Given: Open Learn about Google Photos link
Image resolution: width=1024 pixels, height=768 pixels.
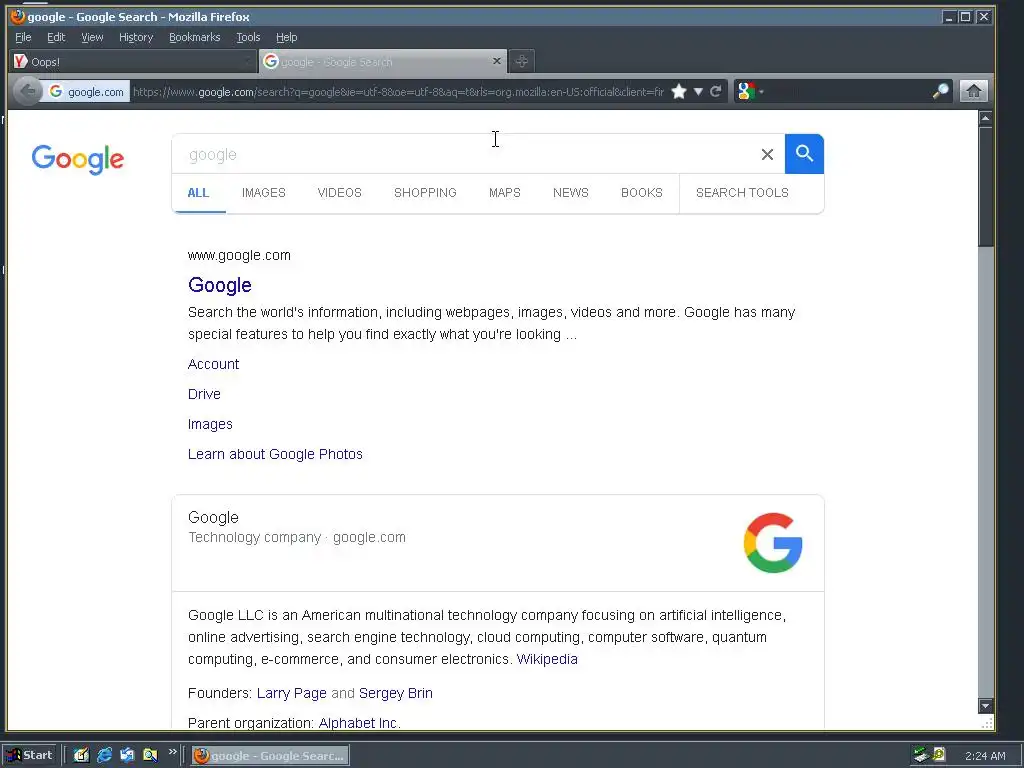Looking at the screenshot, I should pos(275,454).
